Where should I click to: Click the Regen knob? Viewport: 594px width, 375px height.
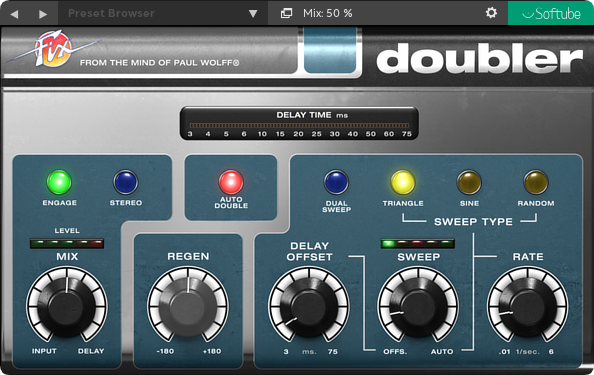(188, 306)
